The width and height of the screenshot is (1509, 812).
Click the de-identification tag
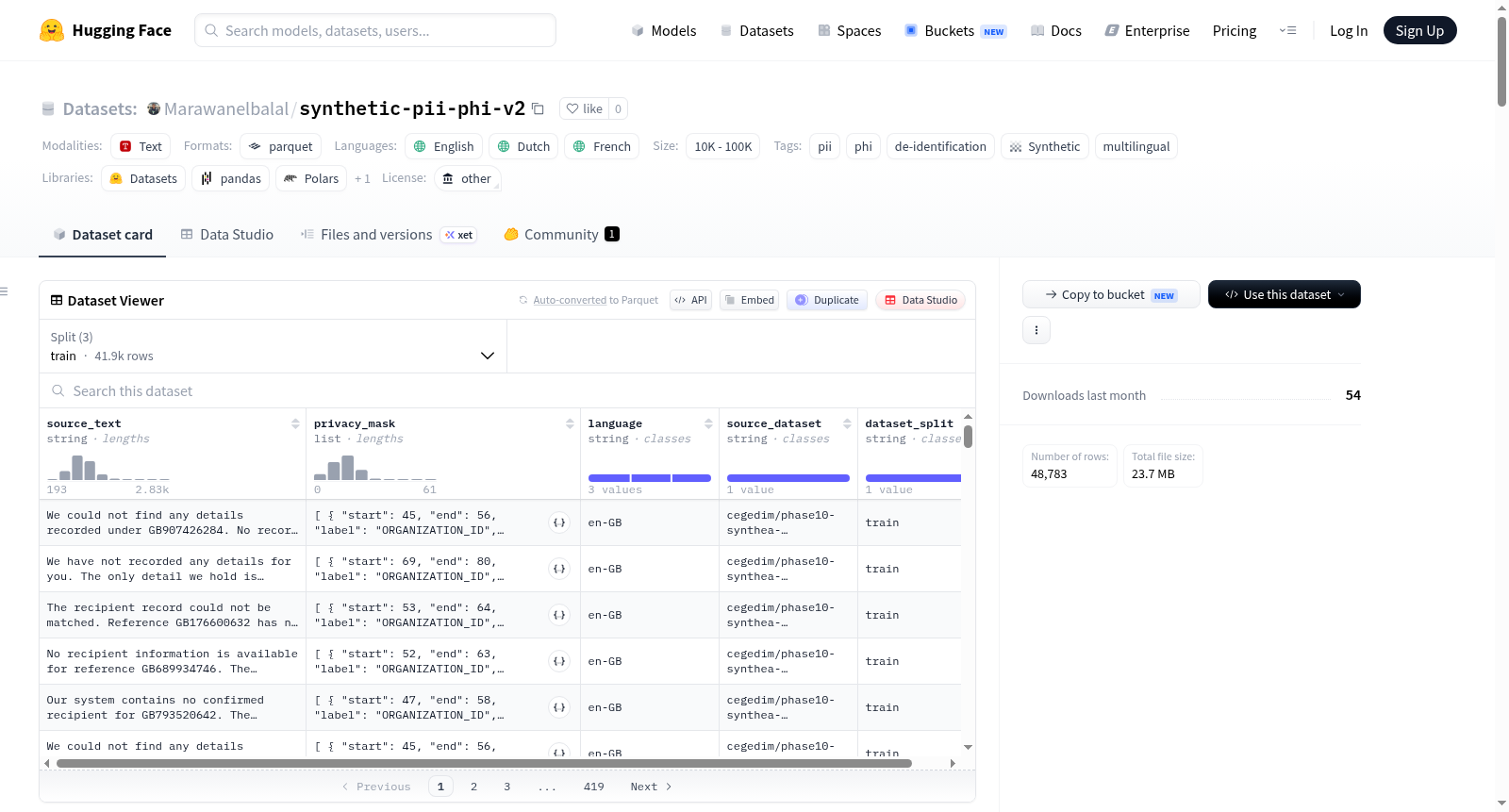click(940, 146)
